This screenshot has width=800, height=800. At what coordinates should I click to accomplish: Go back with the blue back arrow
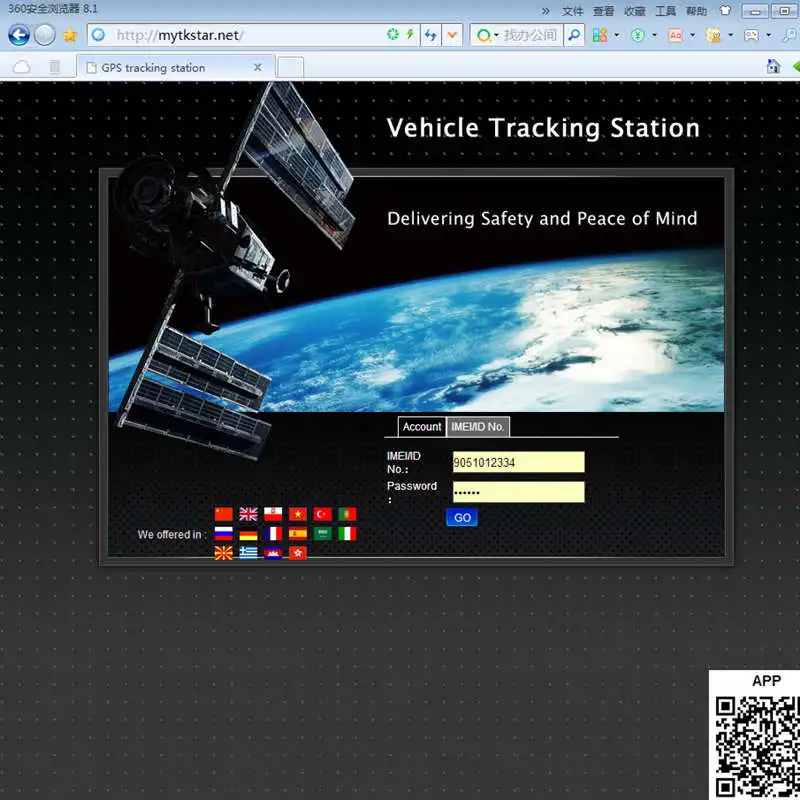[19, 36]
